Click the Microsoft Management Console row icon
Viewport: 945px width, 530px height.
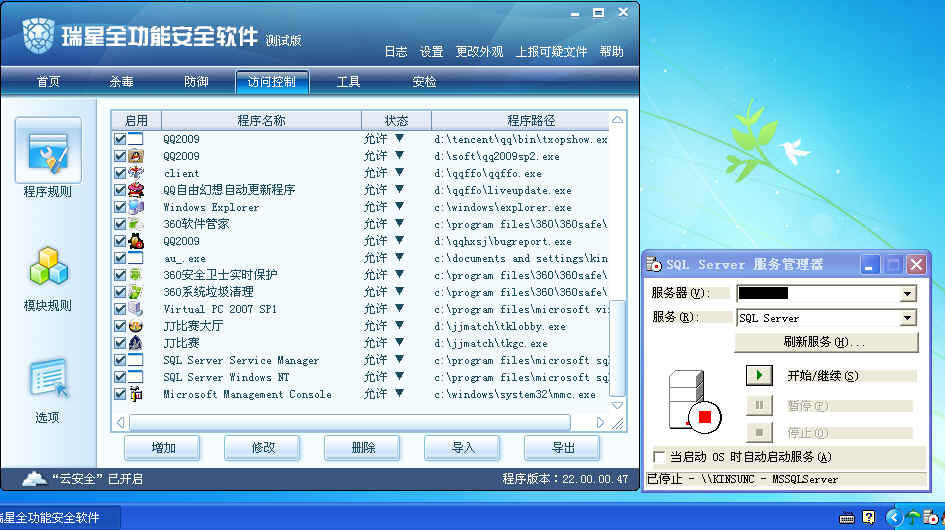coord(136,394)
